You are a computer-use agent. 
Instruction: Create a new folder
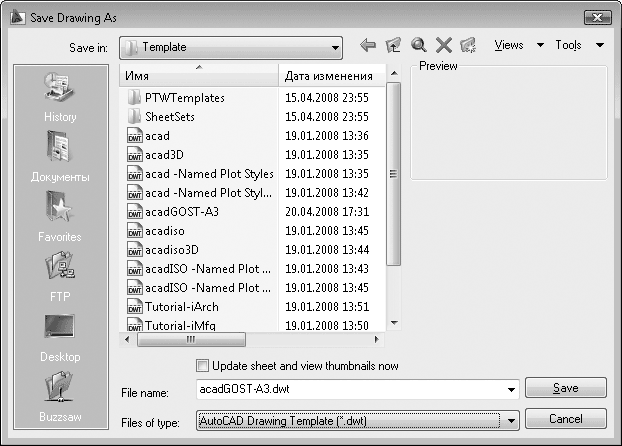tap(469, 46)
